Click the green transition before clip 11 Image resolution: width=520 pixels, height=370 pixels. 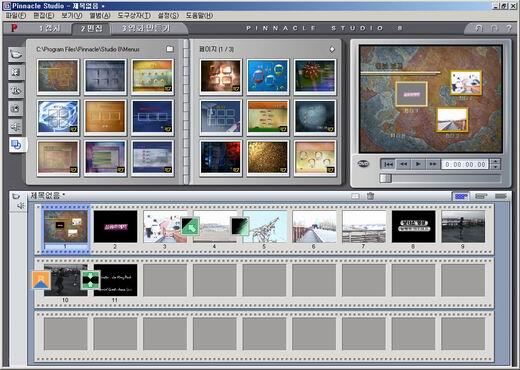(91, 280)
